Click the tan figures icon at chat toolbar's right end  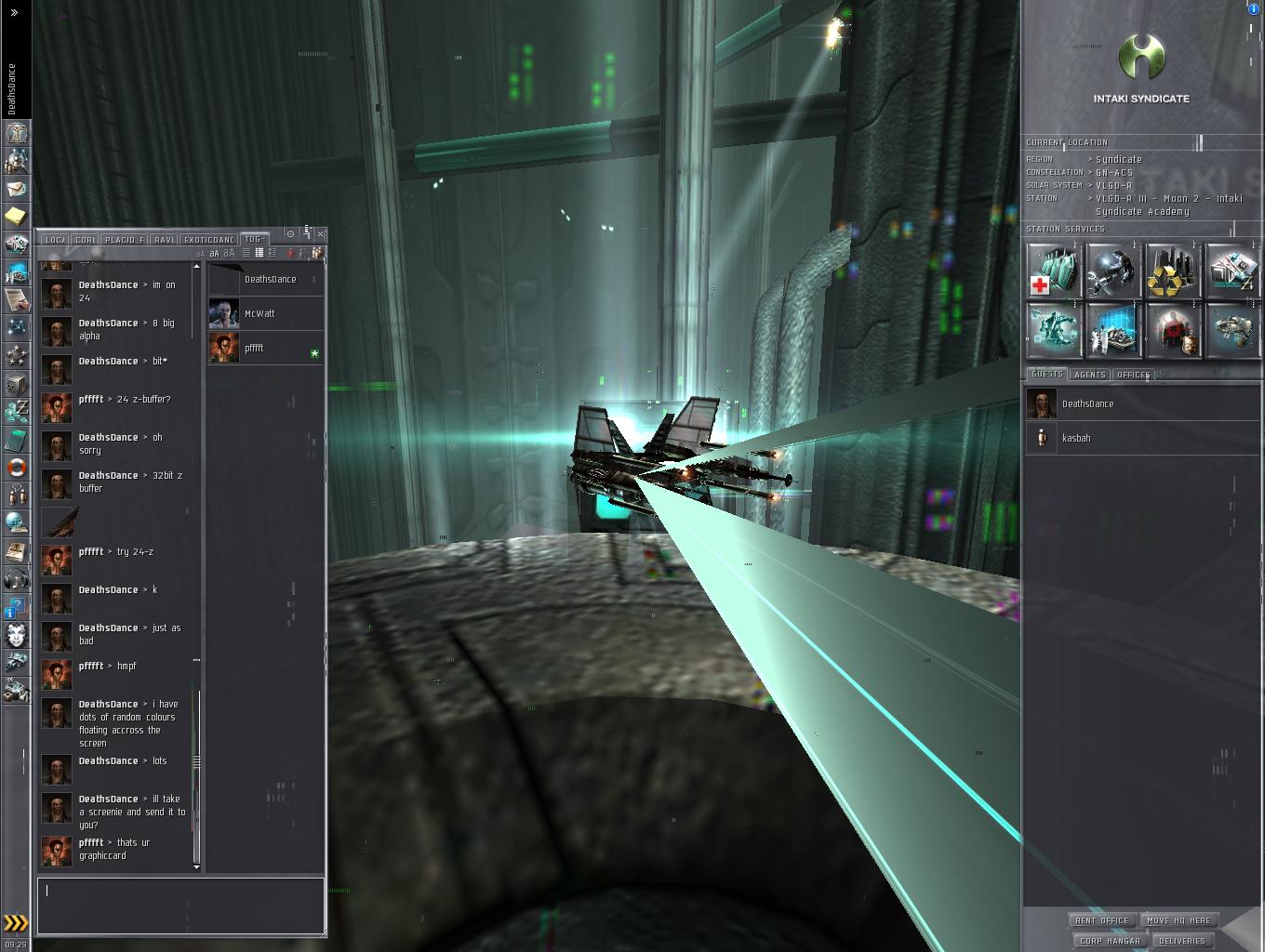(317, 253)
